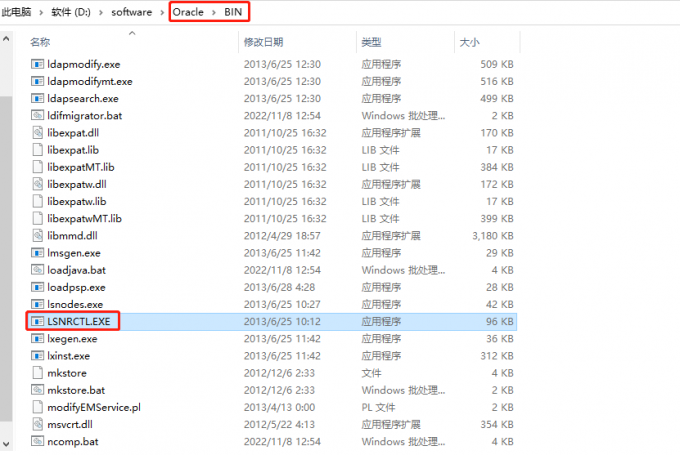The image size is (680, 455).
Task: Select the file name libexpat.dll
Action: (x=73, y=133)
